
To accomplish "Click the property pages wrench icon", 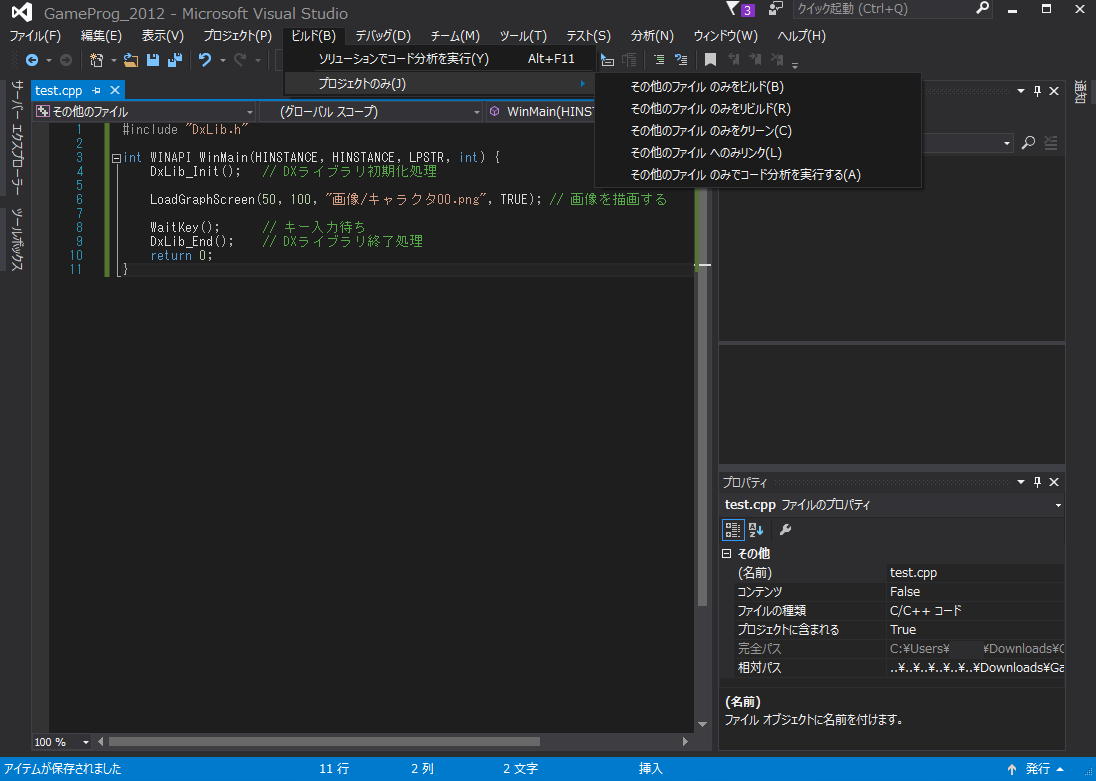I will [785, 529].
